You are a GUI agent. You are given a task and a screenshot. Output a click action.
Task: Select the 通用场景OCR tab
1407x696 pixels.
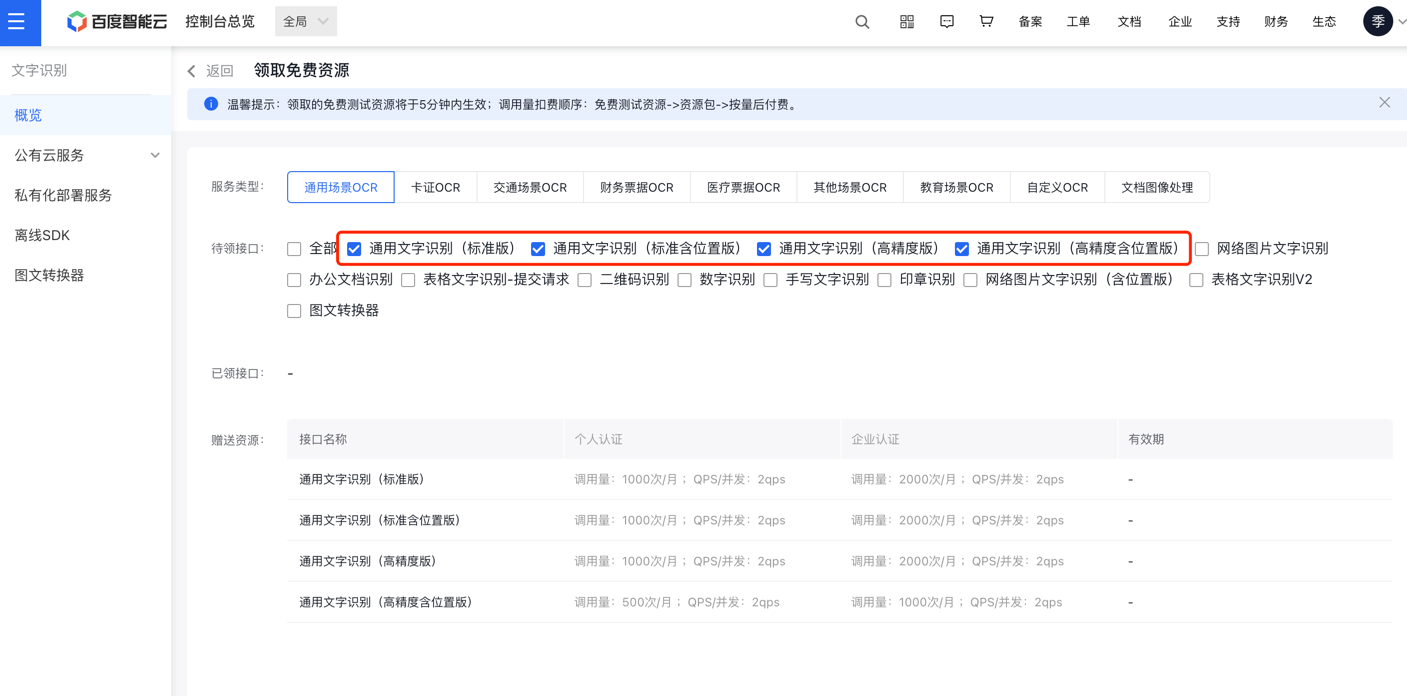click(x=341, y=187)
